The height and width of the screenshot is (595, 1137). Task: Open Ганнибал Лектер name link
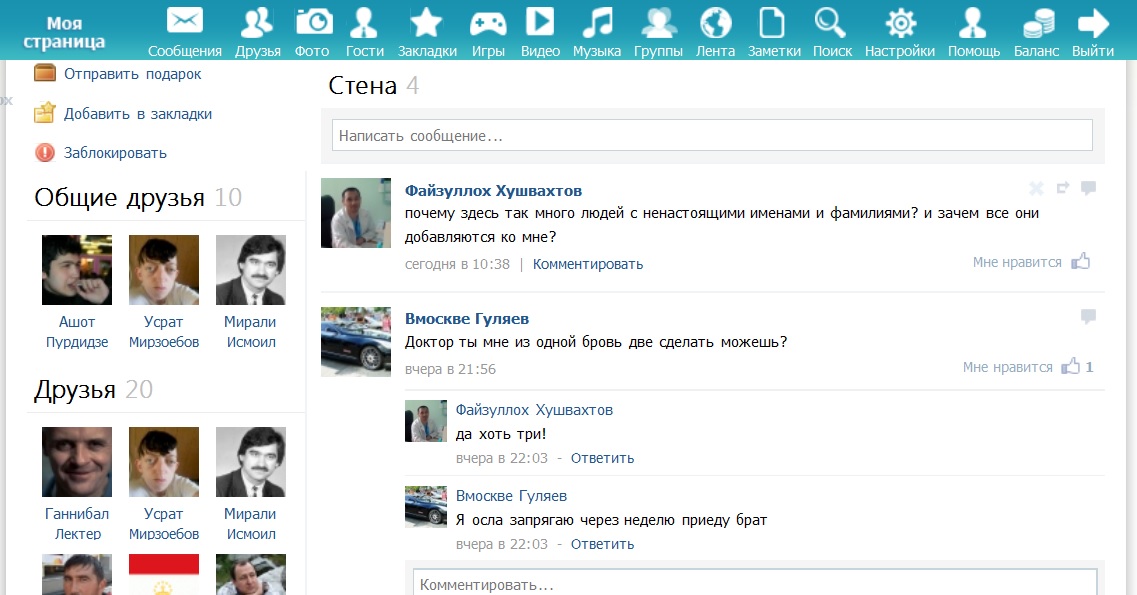77,524
